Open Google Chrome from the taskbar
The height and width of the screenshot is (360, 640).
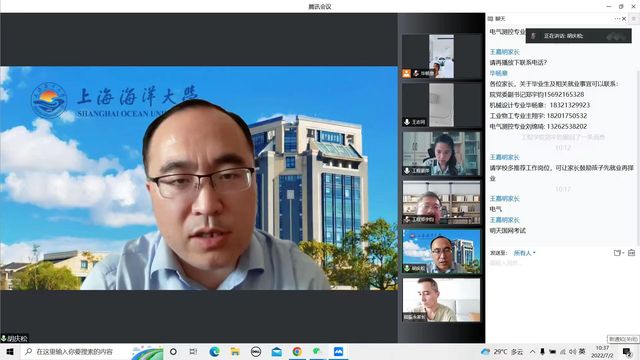click(297, 351)
